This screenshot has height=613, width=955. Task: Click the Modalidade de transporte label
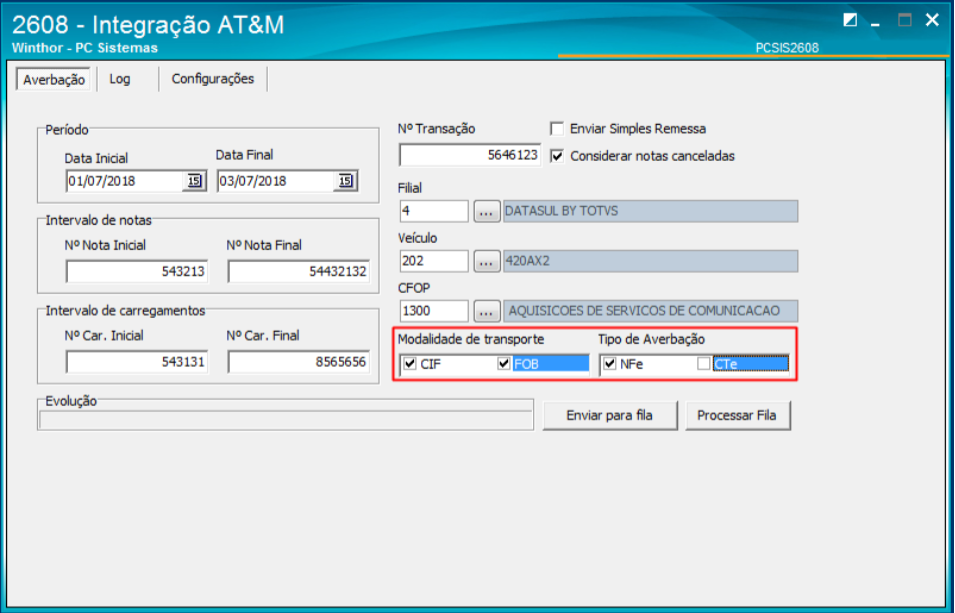471,339
